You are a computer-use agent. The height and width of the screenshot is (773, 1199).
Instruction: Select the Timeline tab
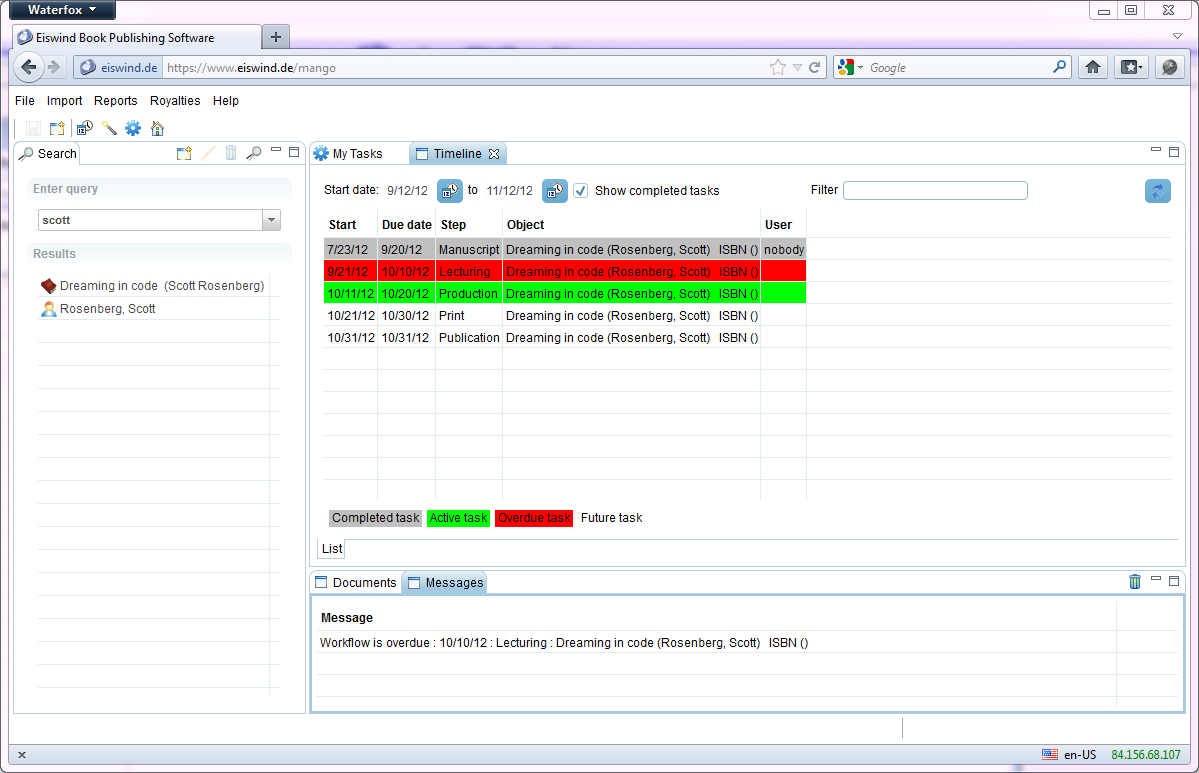[x=457, y=154]
